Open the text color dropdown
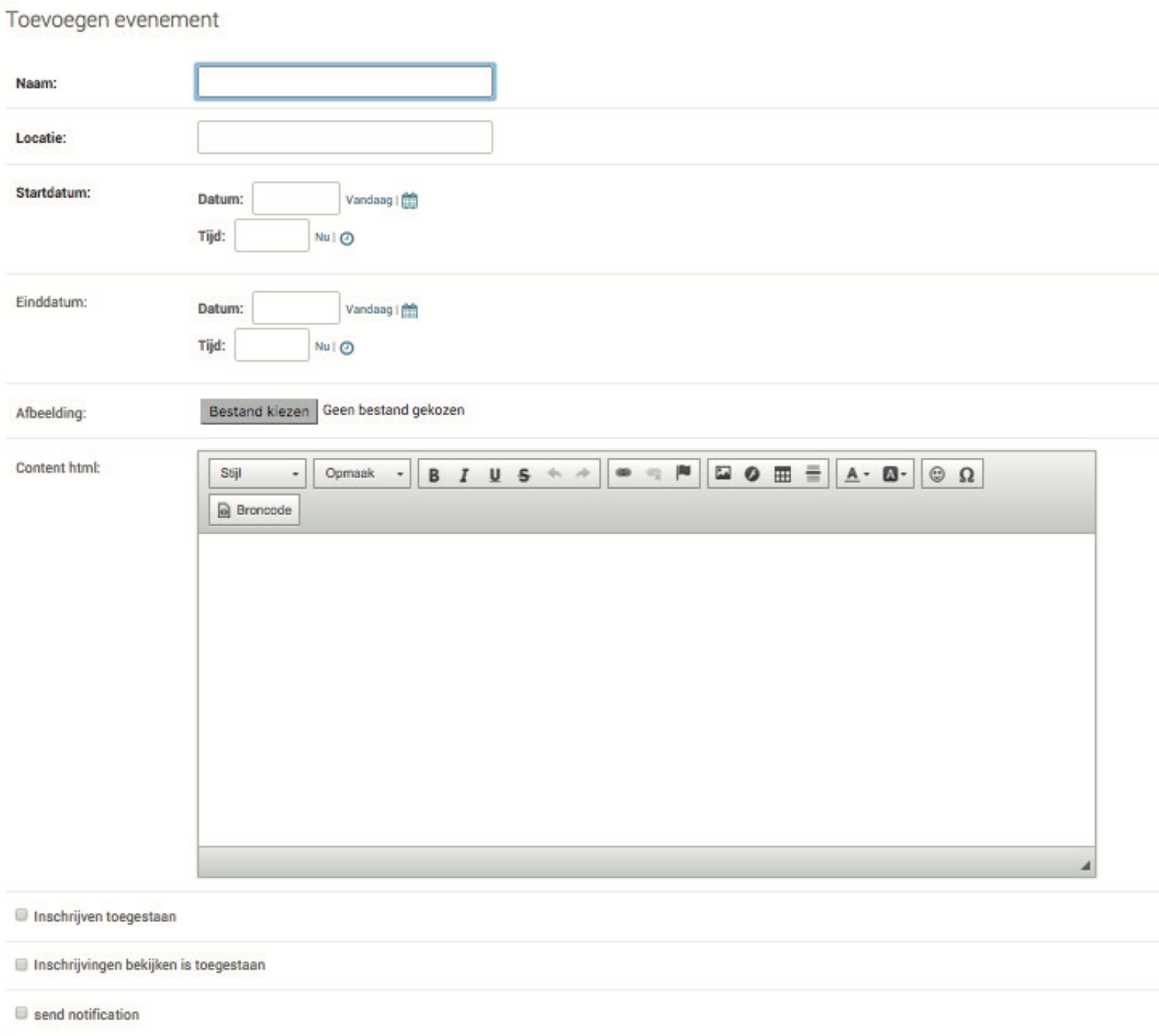 tap(856, 474)
